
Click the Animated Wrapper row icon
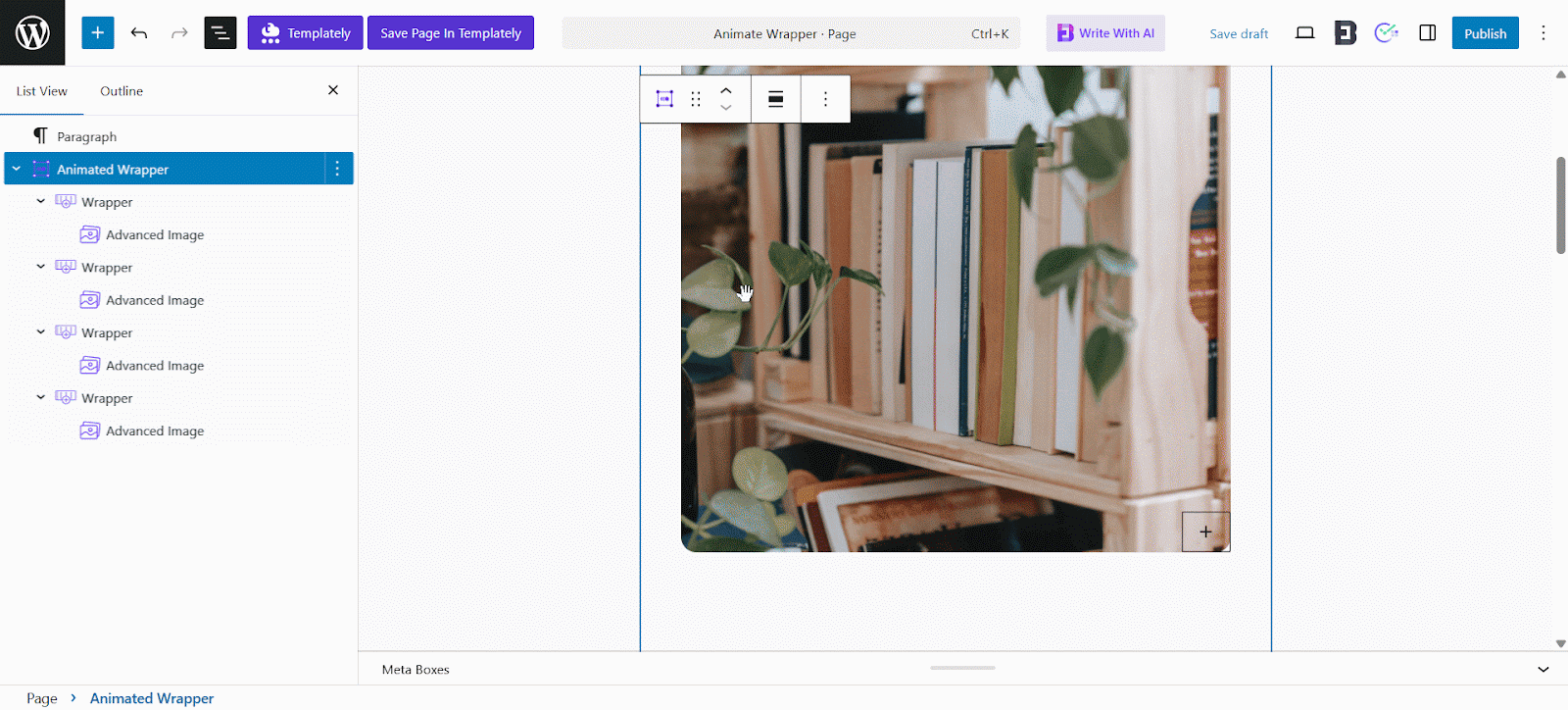click(41, 169)
